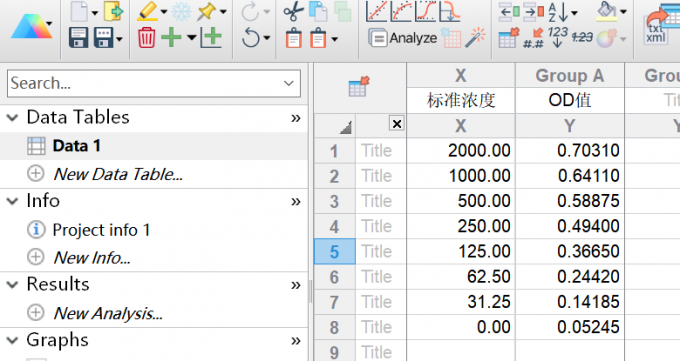Open the paint bucket dropdown arrow
Viewport: 680px width, 361px height.
623,12
